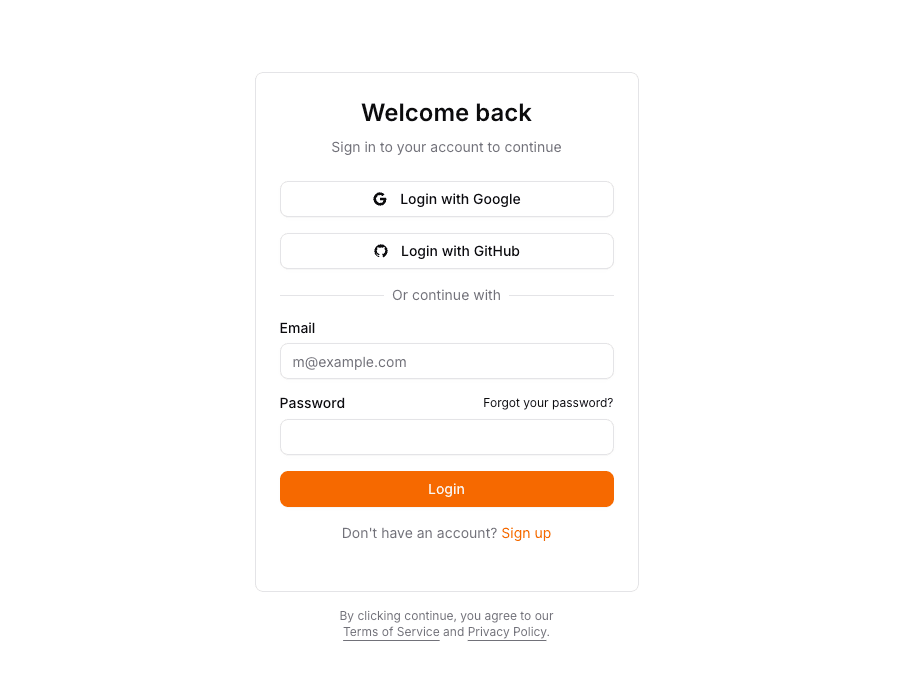Click the Google logo icon
897x692 pixels.
(x=380, y=199)
